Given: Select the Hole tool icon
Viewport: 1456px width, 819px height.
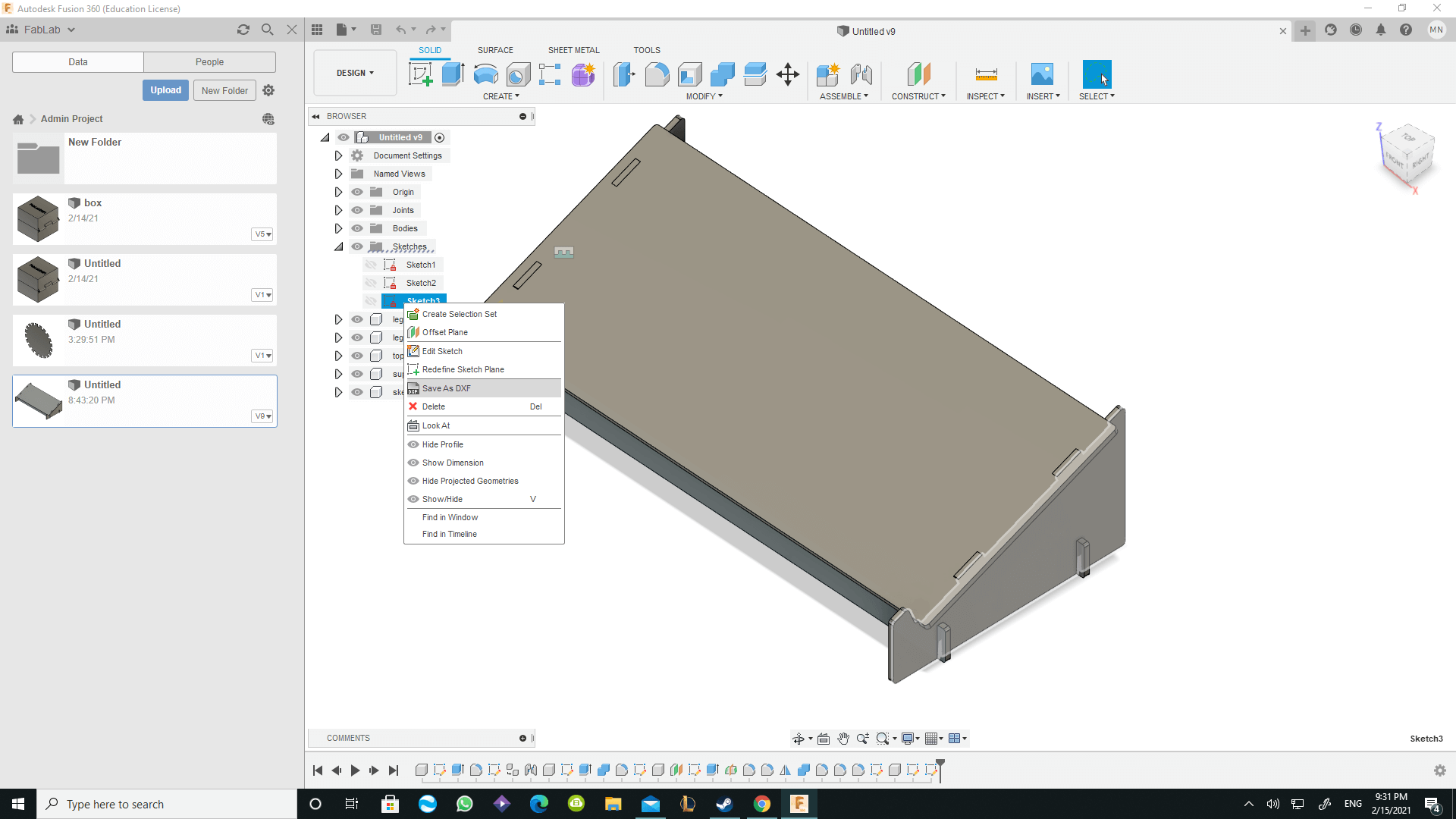Looking at the screenshot, I should point(518,74).
